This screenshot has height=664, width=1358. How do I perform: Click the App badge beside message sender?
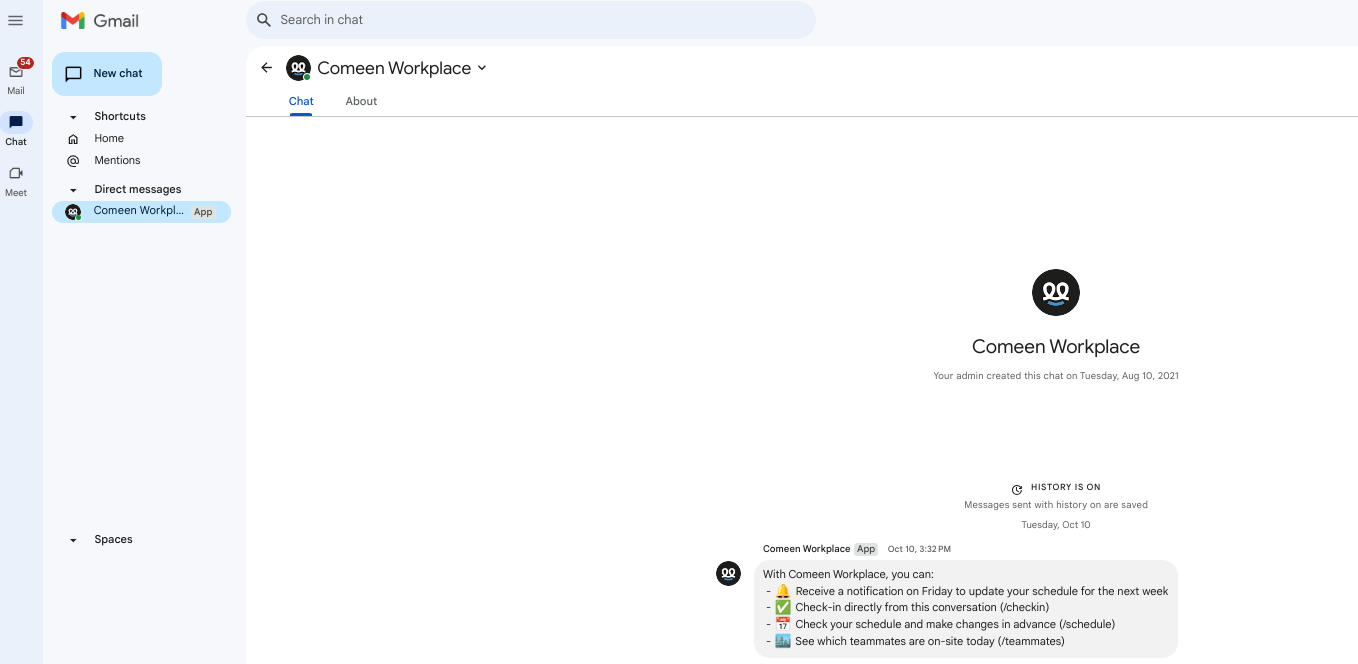pos(866,549)
